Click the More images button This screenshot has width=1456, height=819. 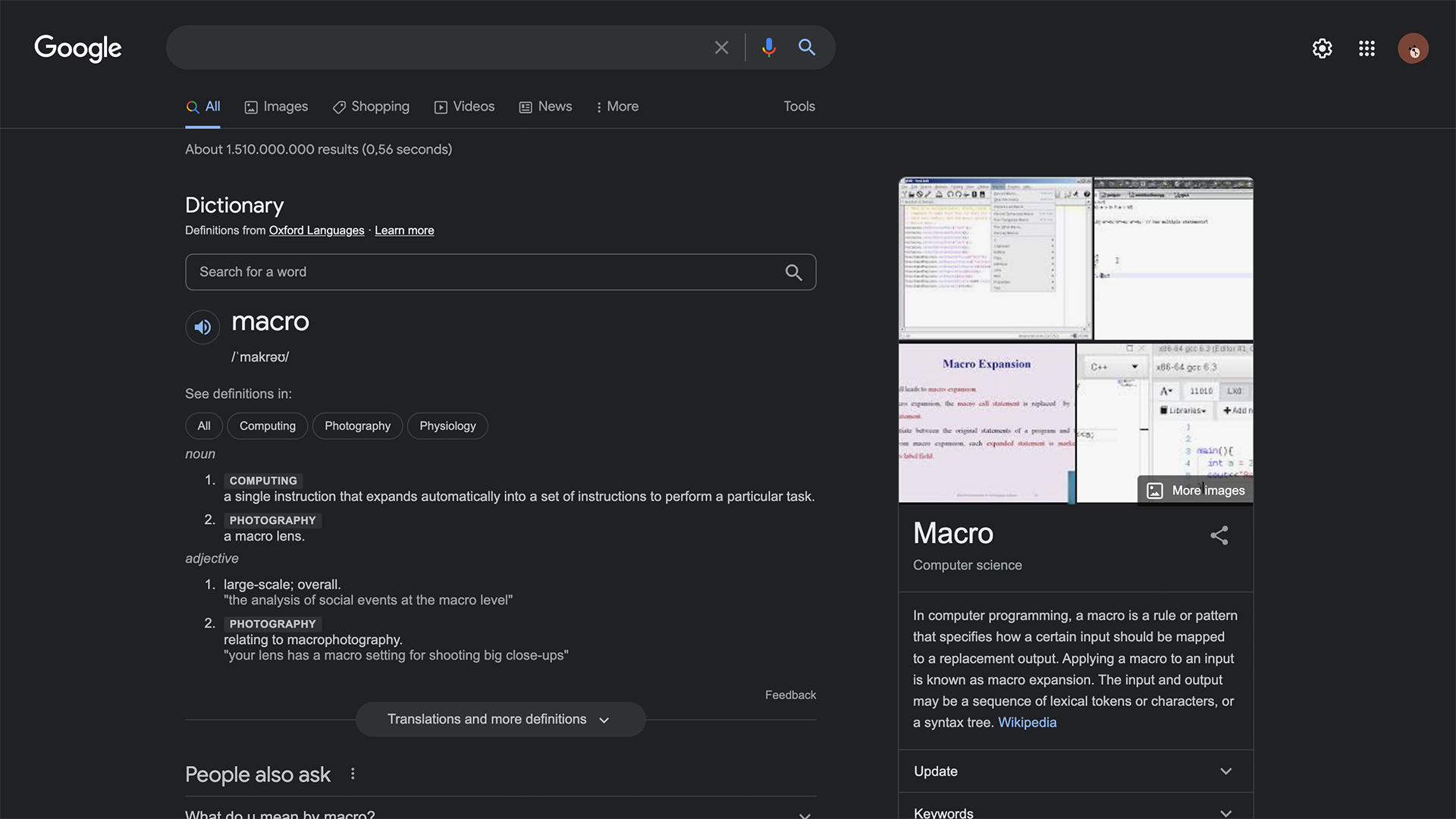click(x=1195, y=490)
